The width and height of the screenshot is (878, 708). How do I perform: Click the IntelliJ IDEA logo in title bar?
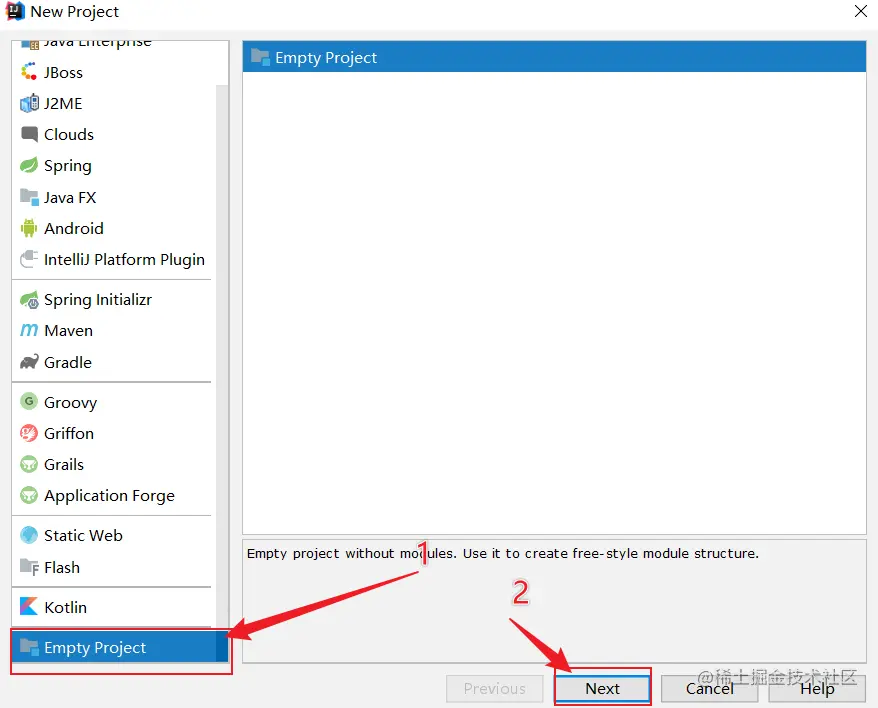point(15,11)
